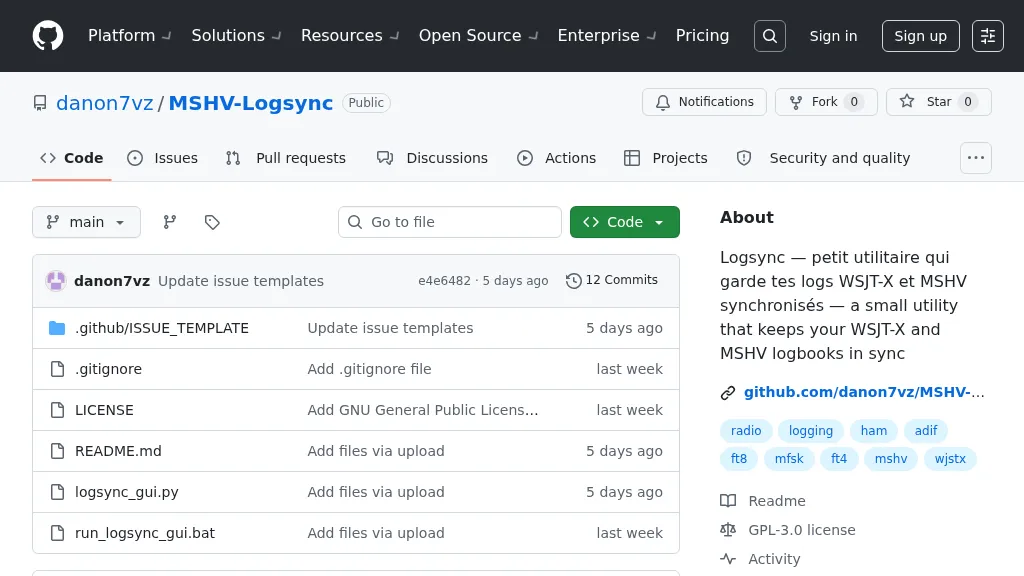
Task: Click the mshv topic tag
Action: coord(891,459)
